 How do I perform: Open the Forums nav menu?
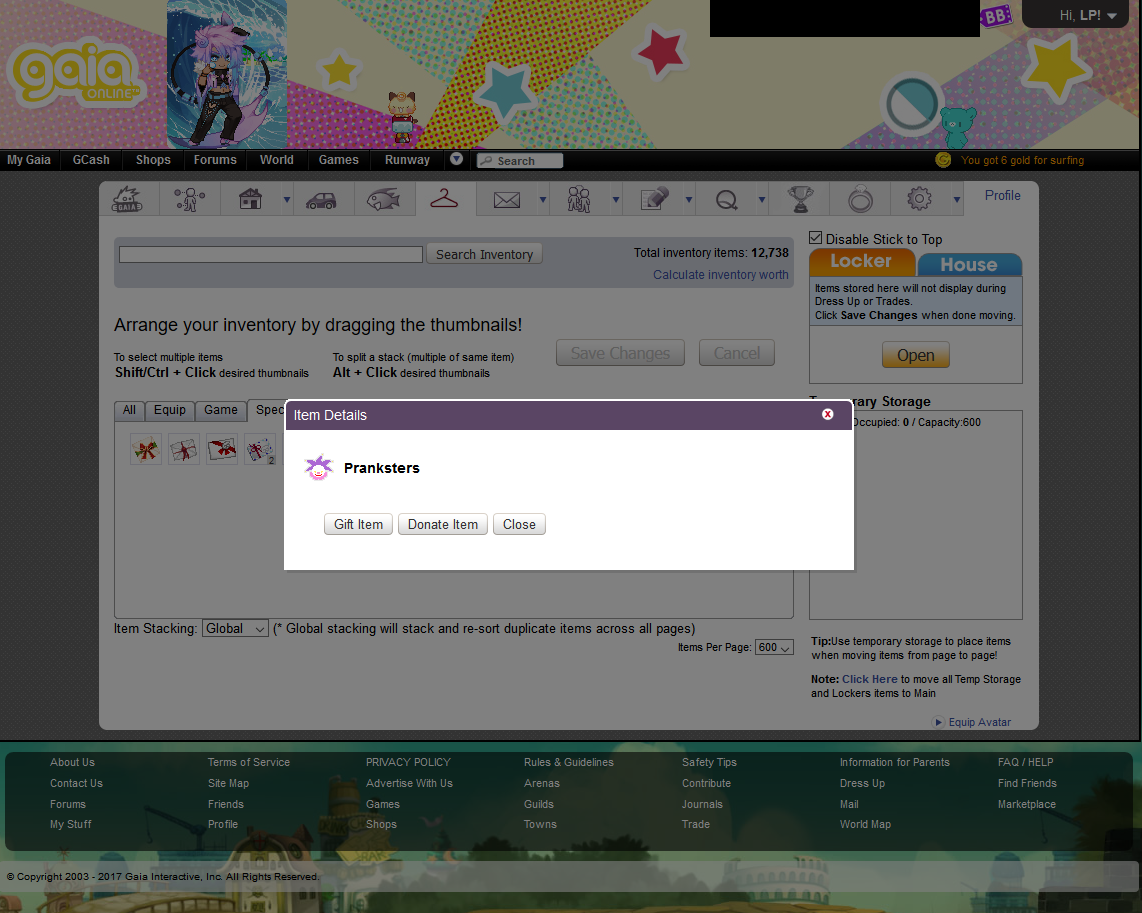(215, 160)
